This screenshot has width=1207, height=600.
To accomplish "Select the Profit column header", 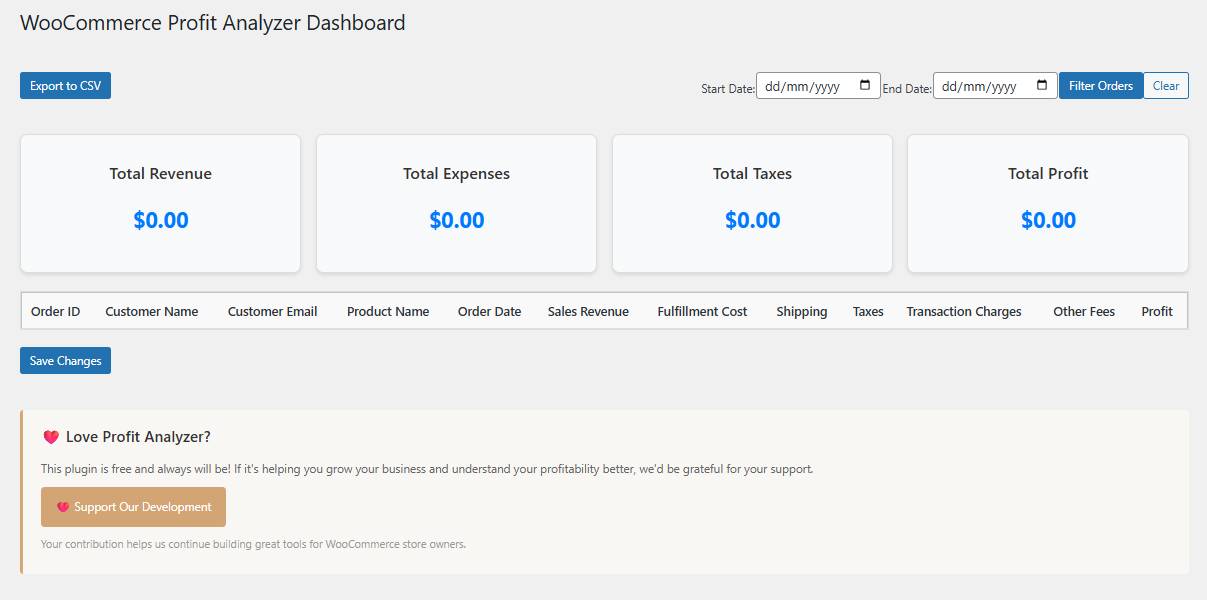I will click(x=1156, y=311).
